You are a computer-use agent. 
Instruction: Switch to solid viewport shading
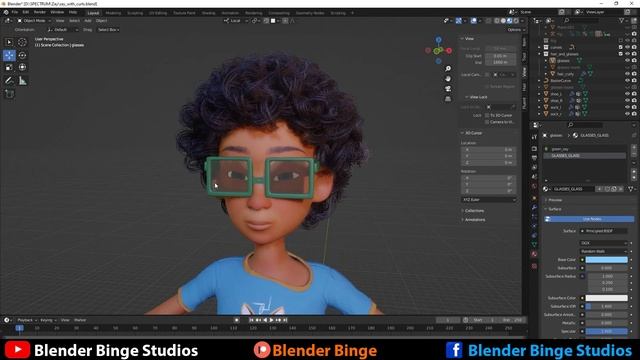503,21
